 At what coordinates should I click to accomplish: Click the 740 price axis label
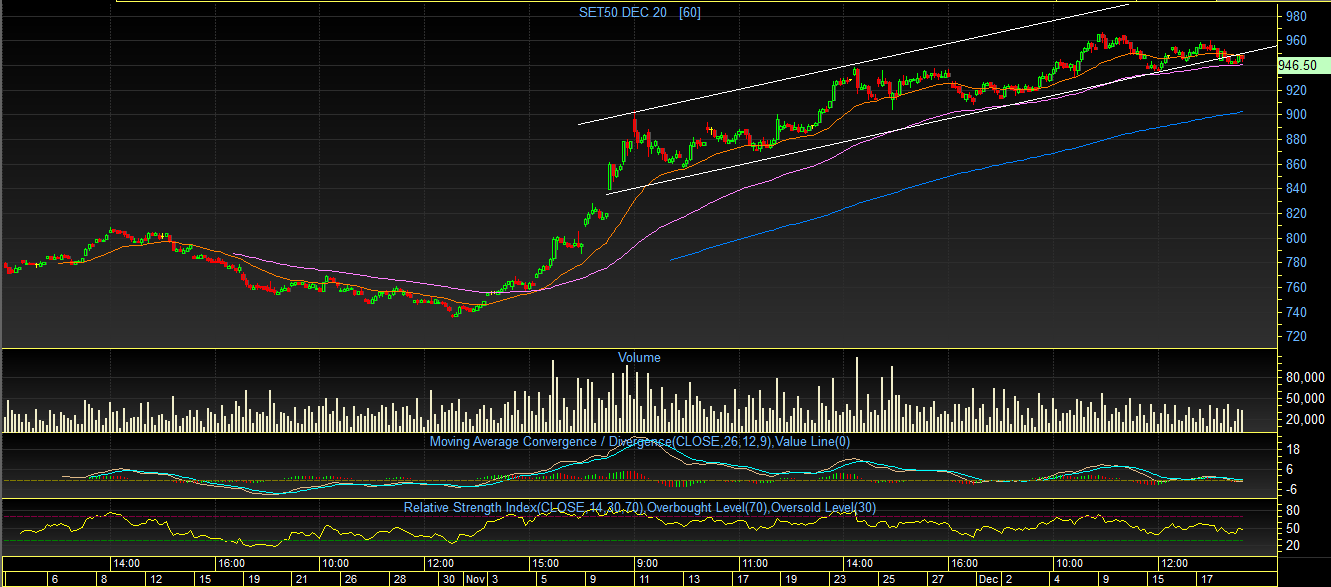click(1296, 313)
